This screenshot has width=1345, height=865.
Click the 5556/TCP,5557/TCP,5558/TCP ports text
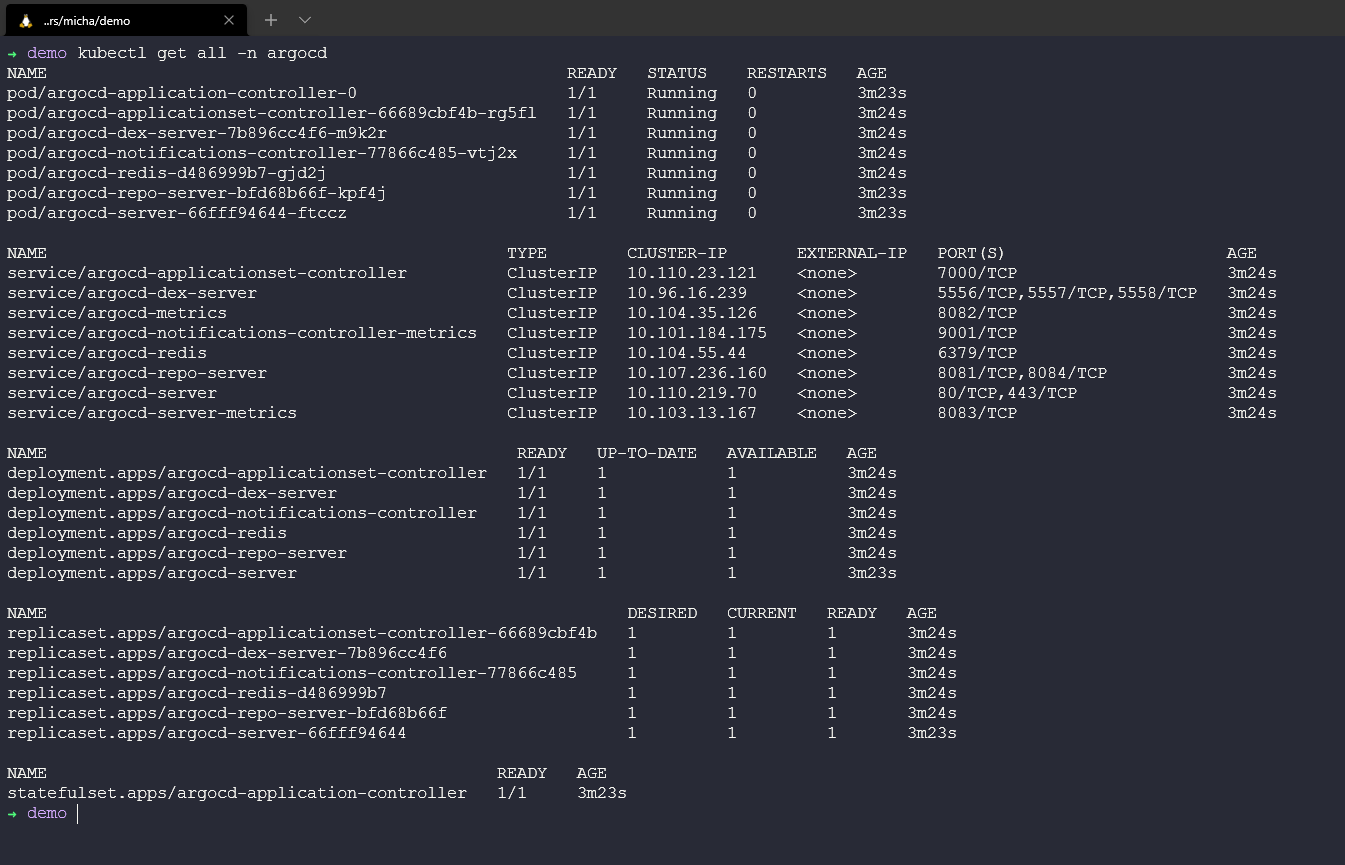[1066, 293]
